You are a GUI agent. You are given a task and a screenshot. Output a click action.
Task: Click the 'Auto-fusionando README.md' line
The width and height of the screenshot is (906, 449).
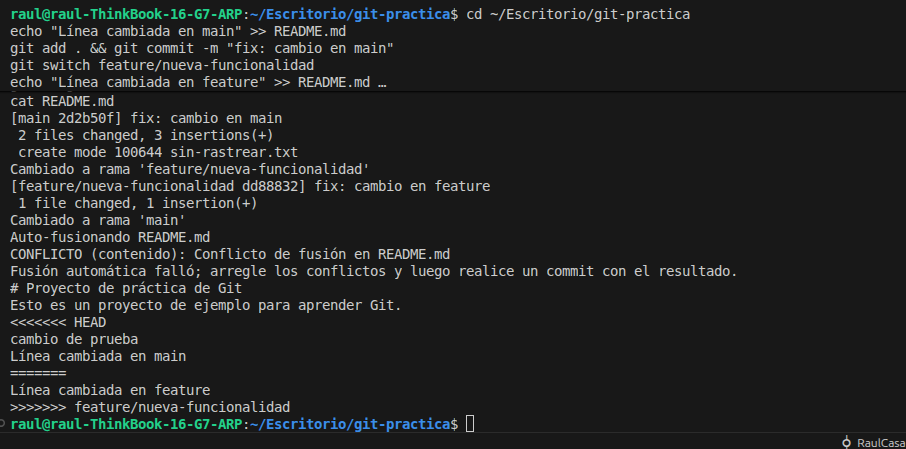click(110, 237)
